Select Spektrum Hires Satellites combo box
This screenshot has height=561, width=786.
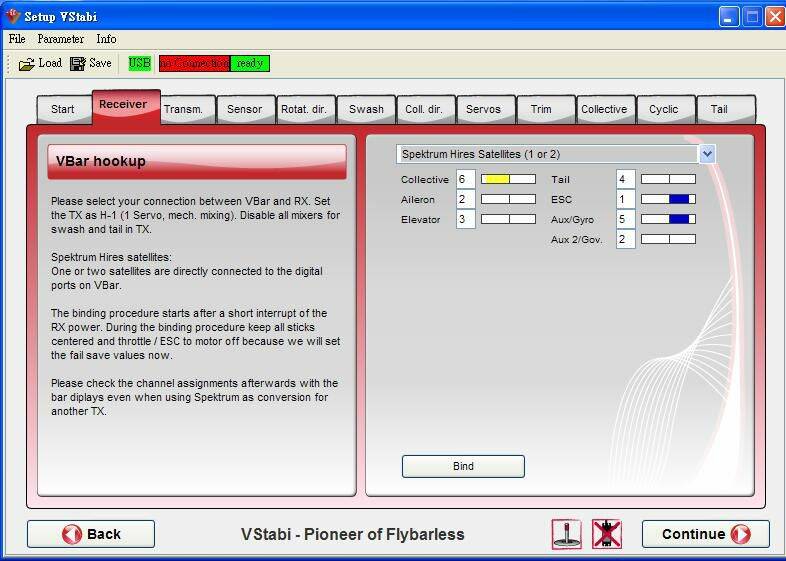pos(555,154)
